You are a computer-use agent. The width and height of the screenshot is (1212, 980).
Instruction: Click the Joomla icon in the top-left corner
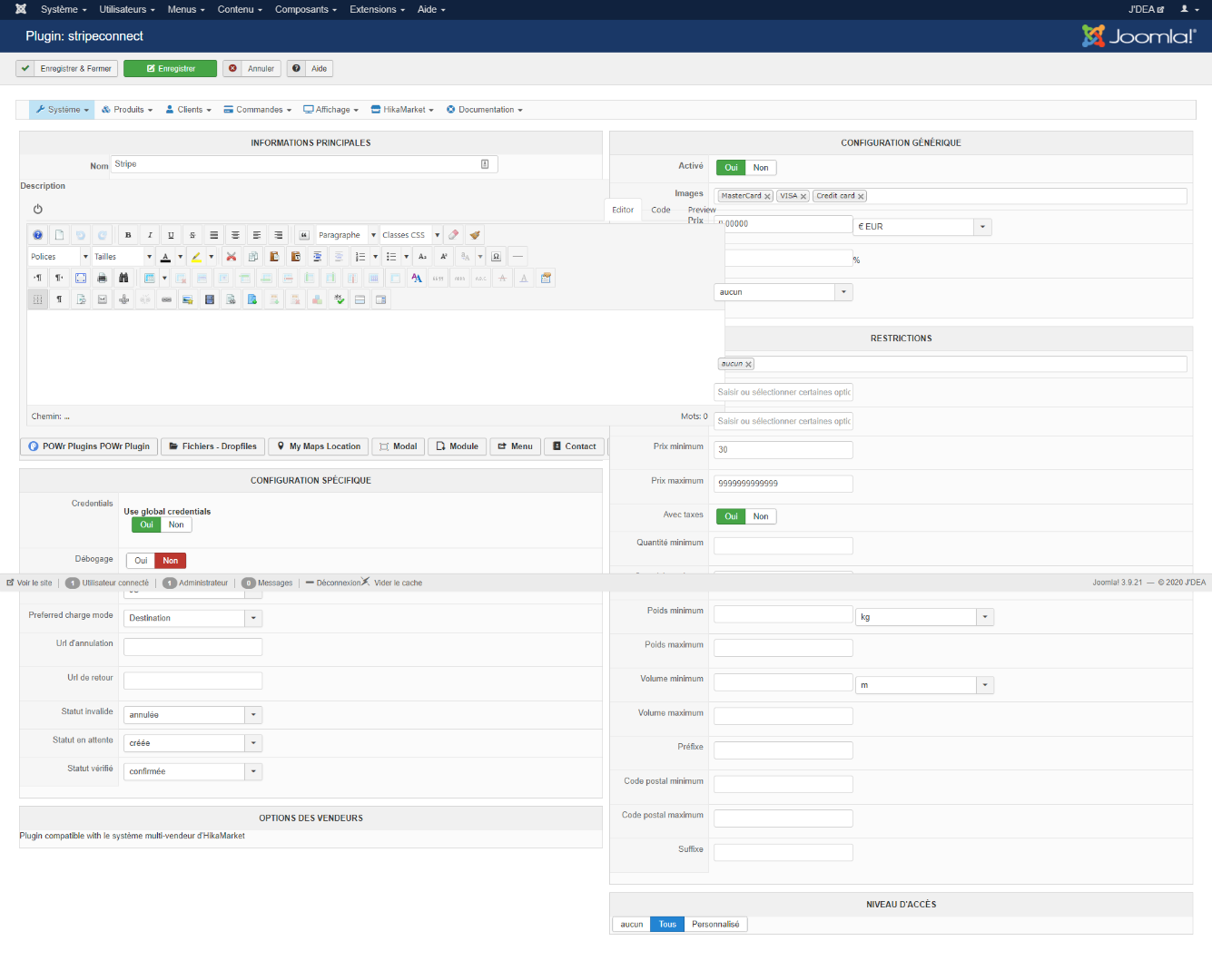21,9
